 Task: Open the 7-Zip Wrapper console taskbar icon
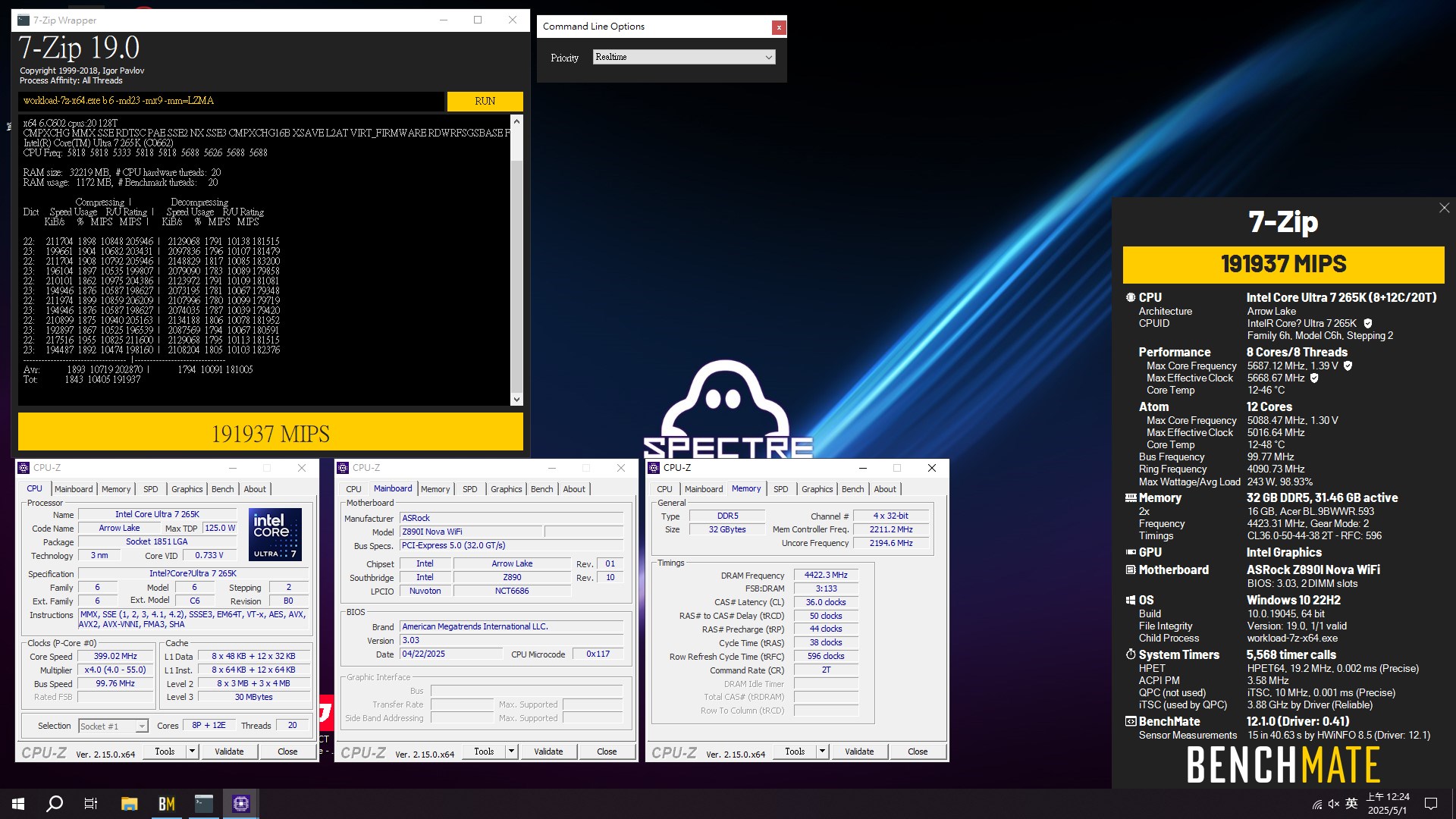pyautogui.click(x=204, y=804)
